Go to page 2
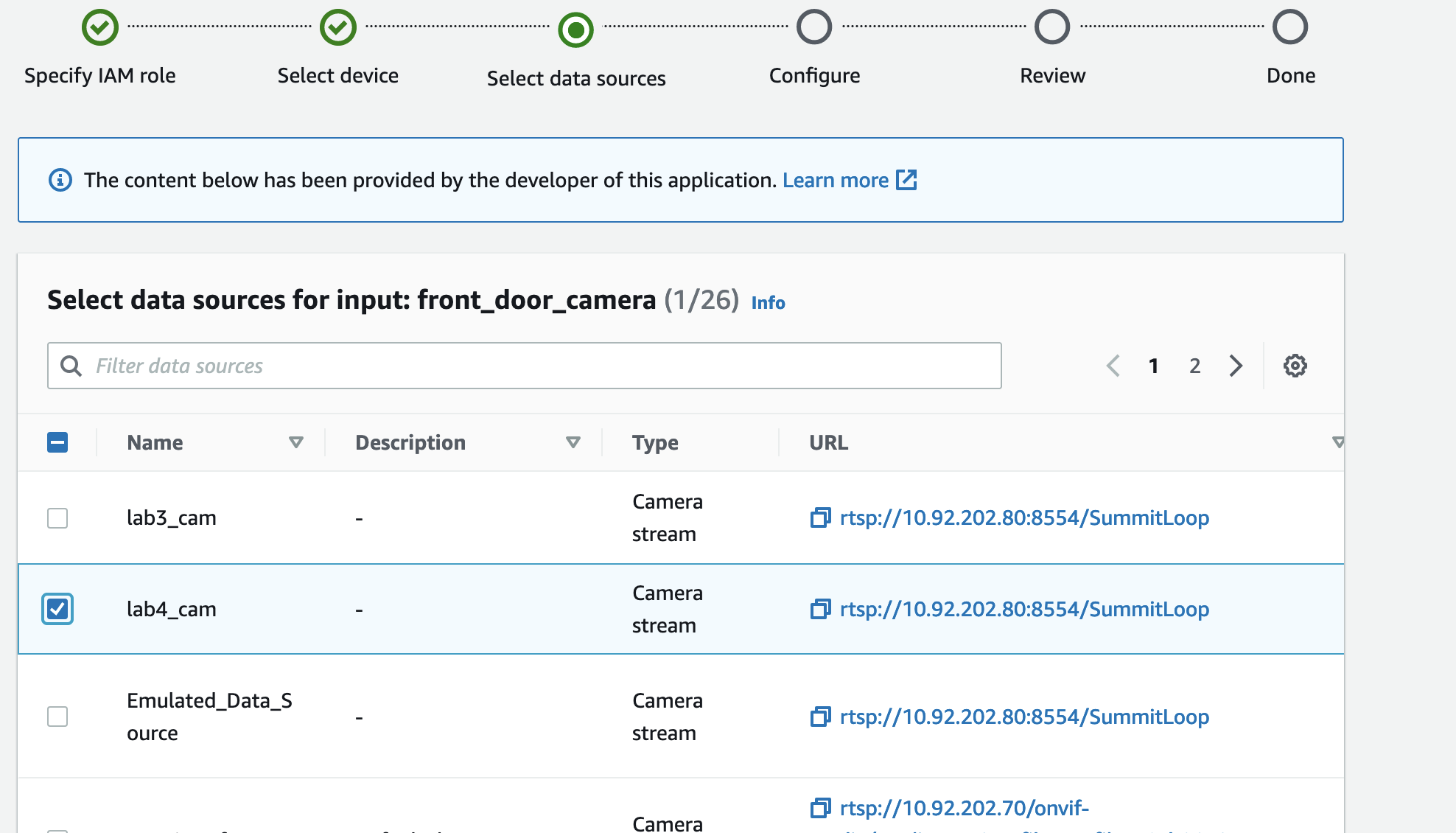1456x833 pixels. [x=1195, y=366]
